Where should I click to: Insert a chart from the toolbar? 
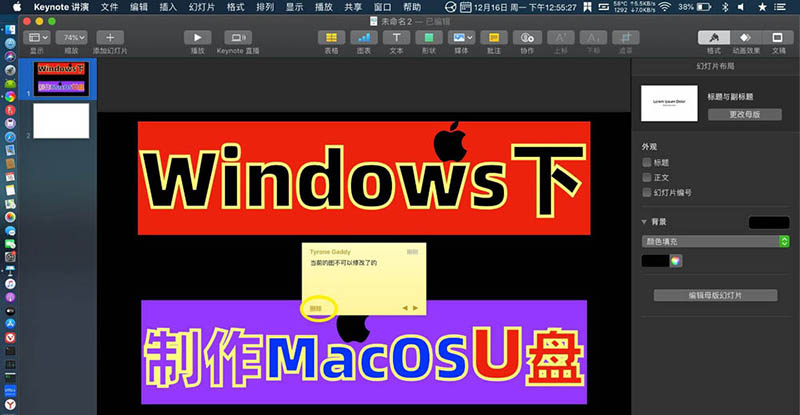pyautogui.click(x=364, y=38)
